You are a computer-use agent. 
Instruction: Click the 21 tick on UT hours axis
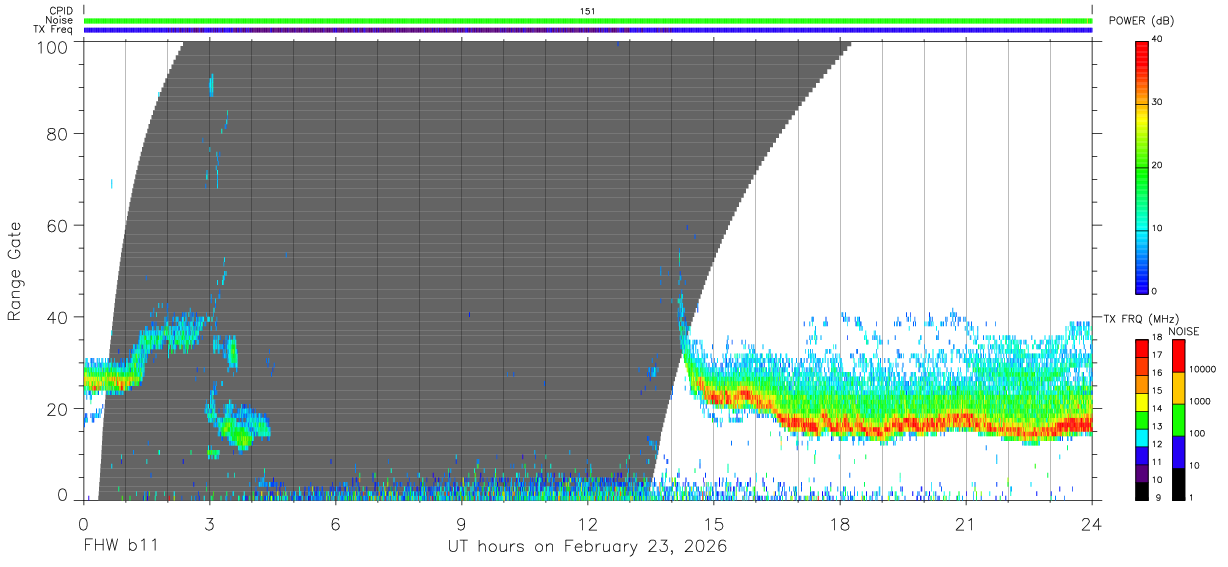(965, 523)
